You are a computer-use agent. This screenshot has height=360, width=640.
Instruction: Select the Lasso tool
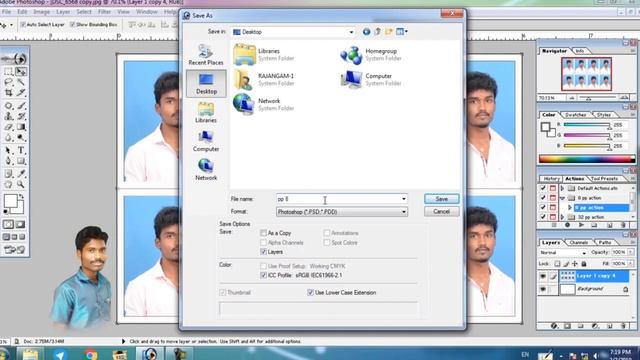coord(8,82)
